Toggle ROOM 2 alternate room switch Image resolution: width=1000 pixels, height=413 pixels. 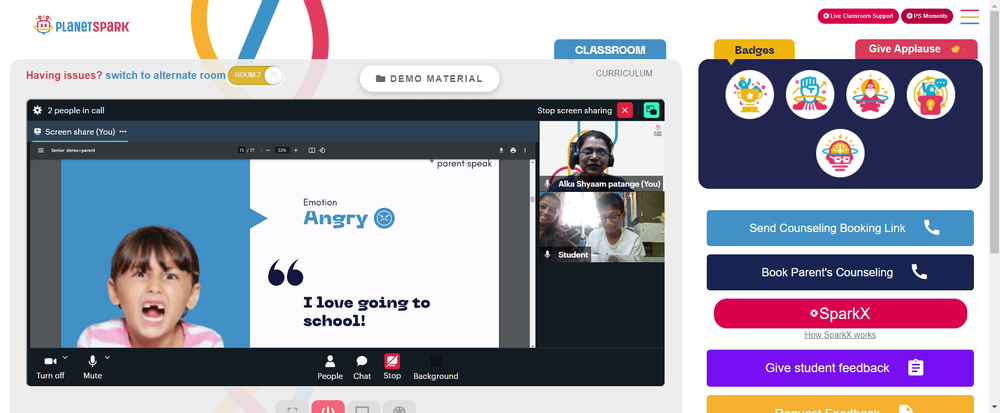pyautogui.click(x=255, y=75)
